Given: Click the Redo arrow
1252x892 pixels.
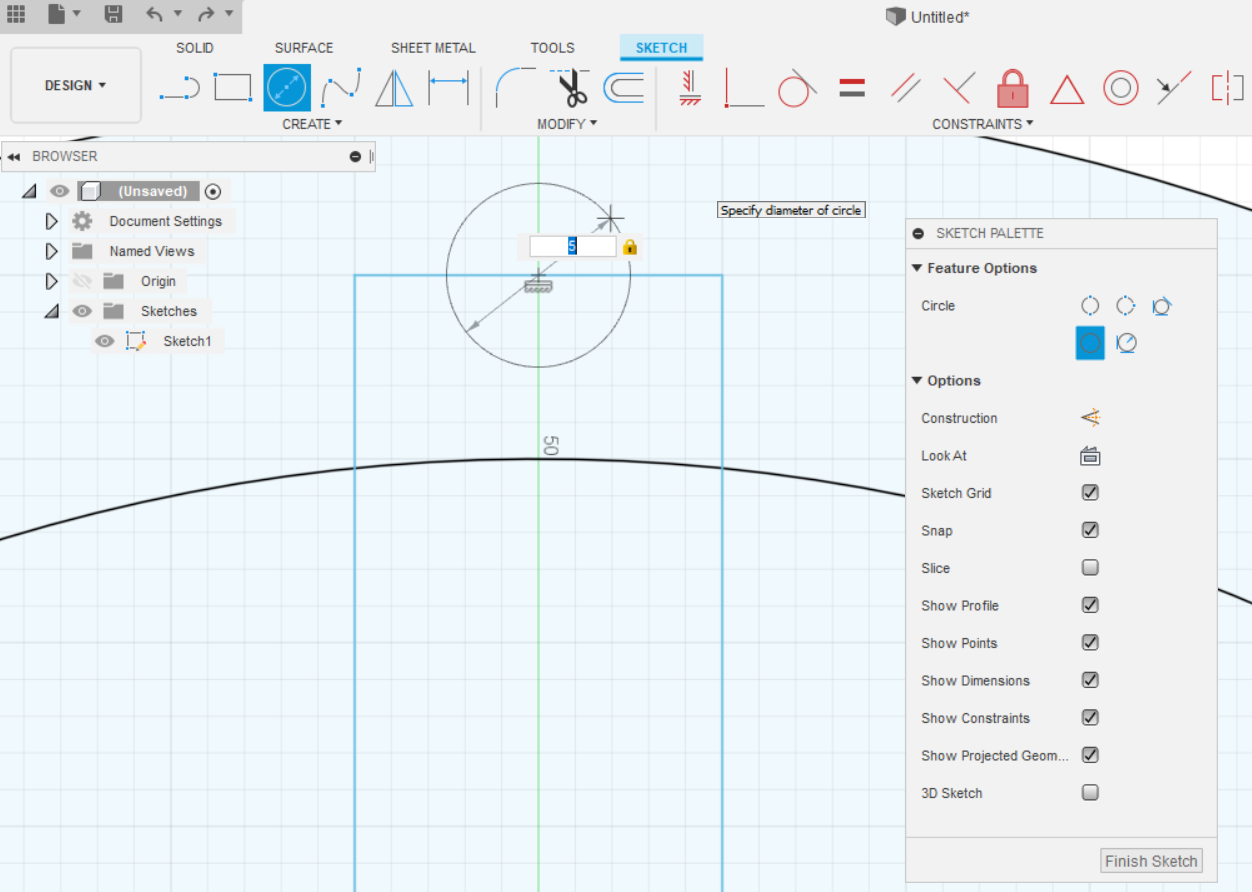Looking at the screenshot, I should coord(206,14).
